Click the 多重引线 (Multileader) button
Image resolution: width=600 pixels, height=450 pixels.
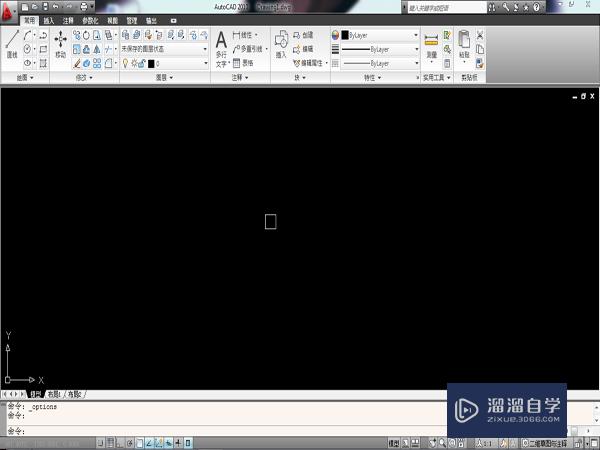coord(250,49)
